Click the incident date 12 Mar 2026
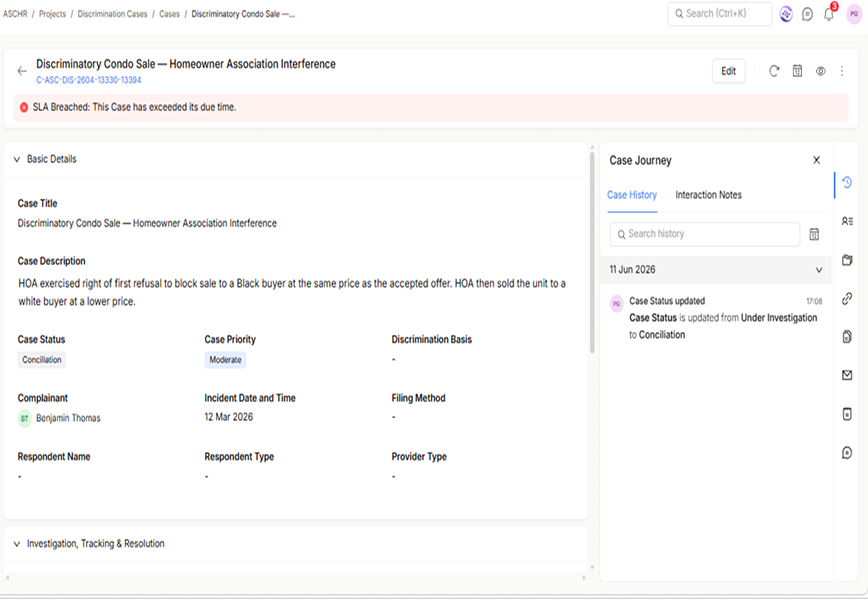Screen dimensions: 868x600 coord(229,417)
